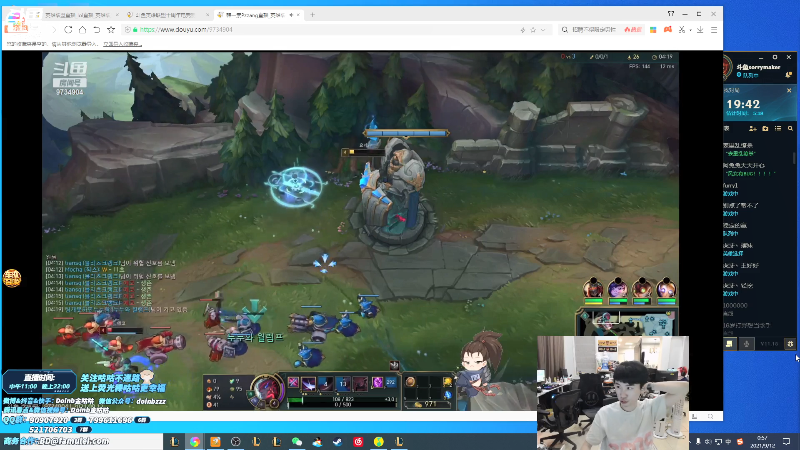Click the new folder icon in friends panel
This screenshot has width=800, height=450.
pyautogui.click(x=765, y=129)
